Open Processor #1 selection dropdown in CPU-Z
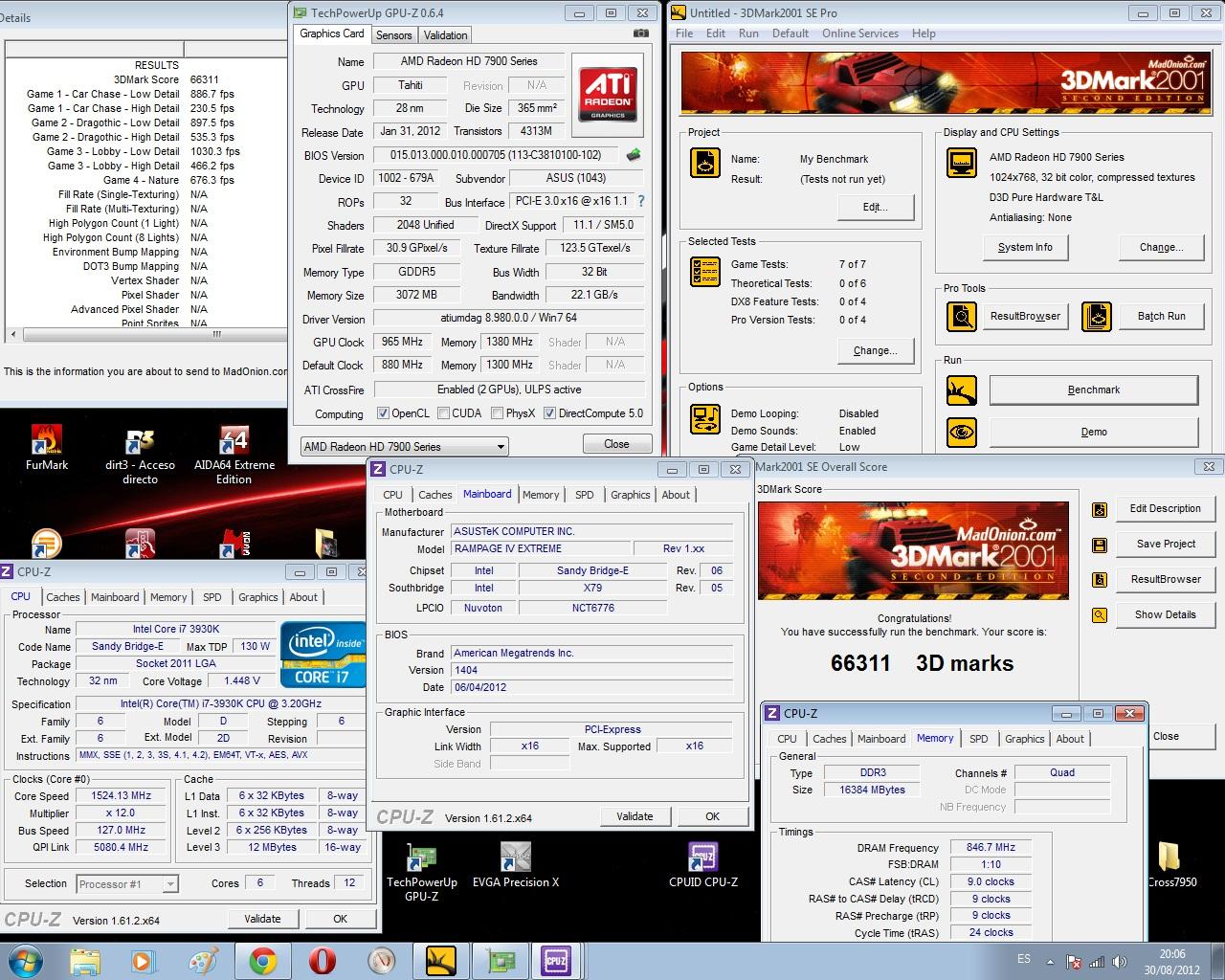Viewport: 1225px width, 980px height. tap(127, 884)
